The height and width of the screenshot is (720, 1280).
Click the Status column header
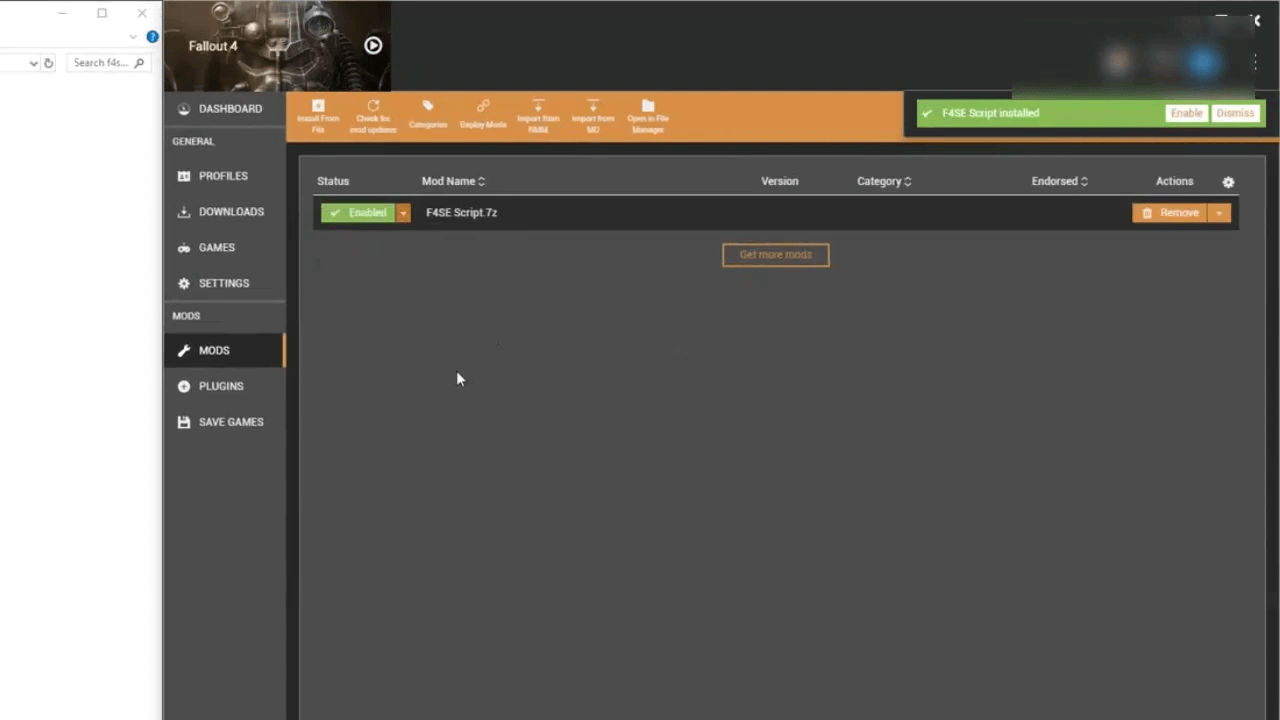click(333, 181)
